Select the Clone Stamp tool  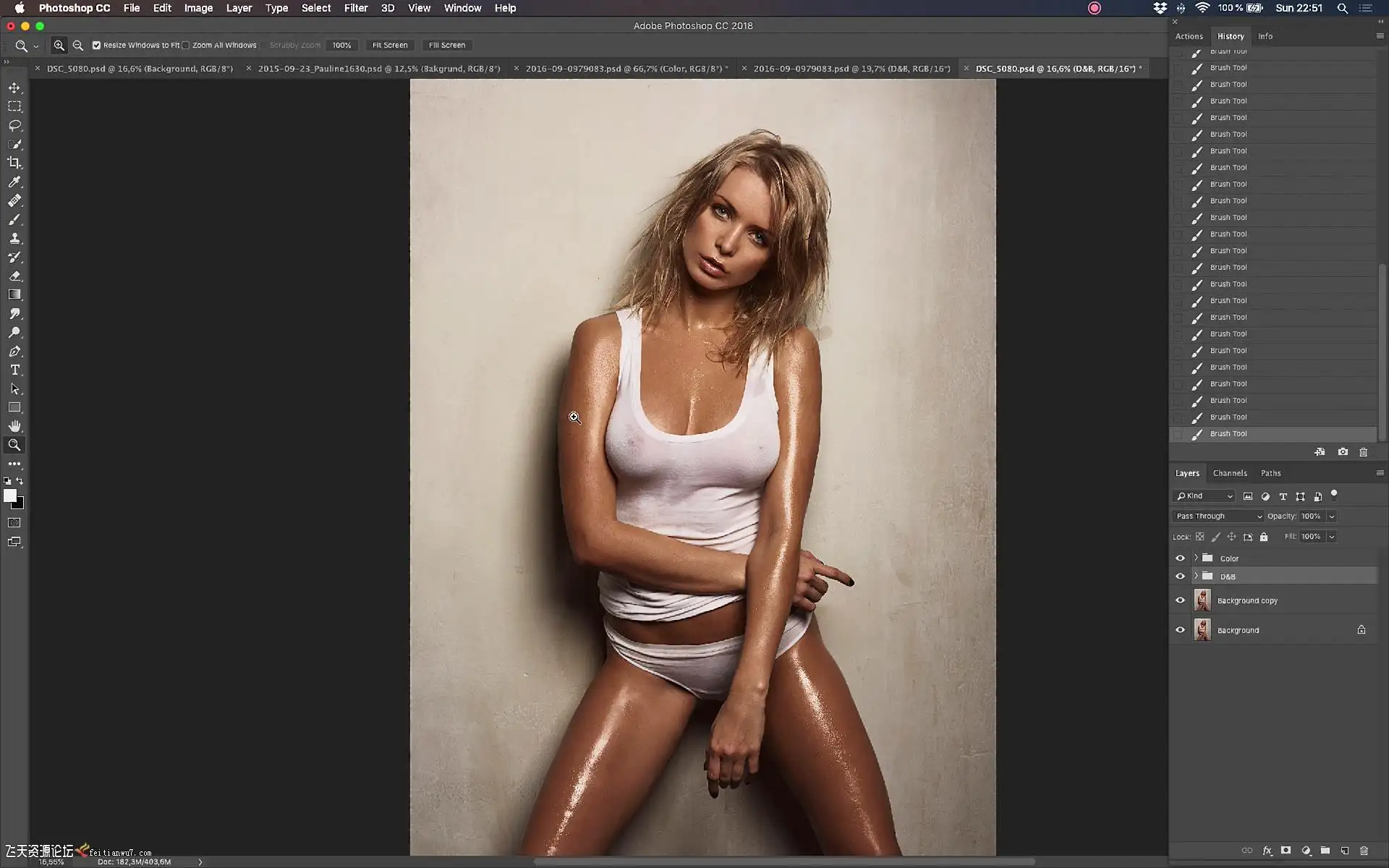(x=14, y=238)
